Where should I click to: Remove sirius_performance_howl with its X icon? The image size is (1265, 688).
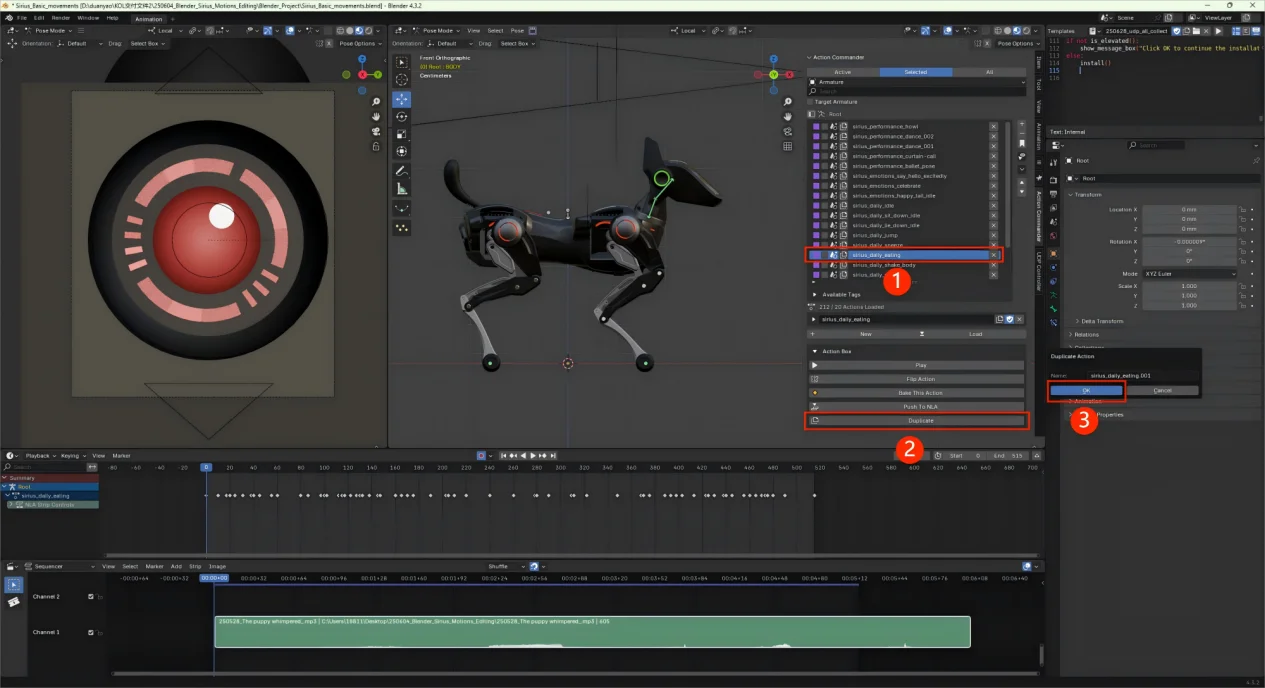(993, 126)
